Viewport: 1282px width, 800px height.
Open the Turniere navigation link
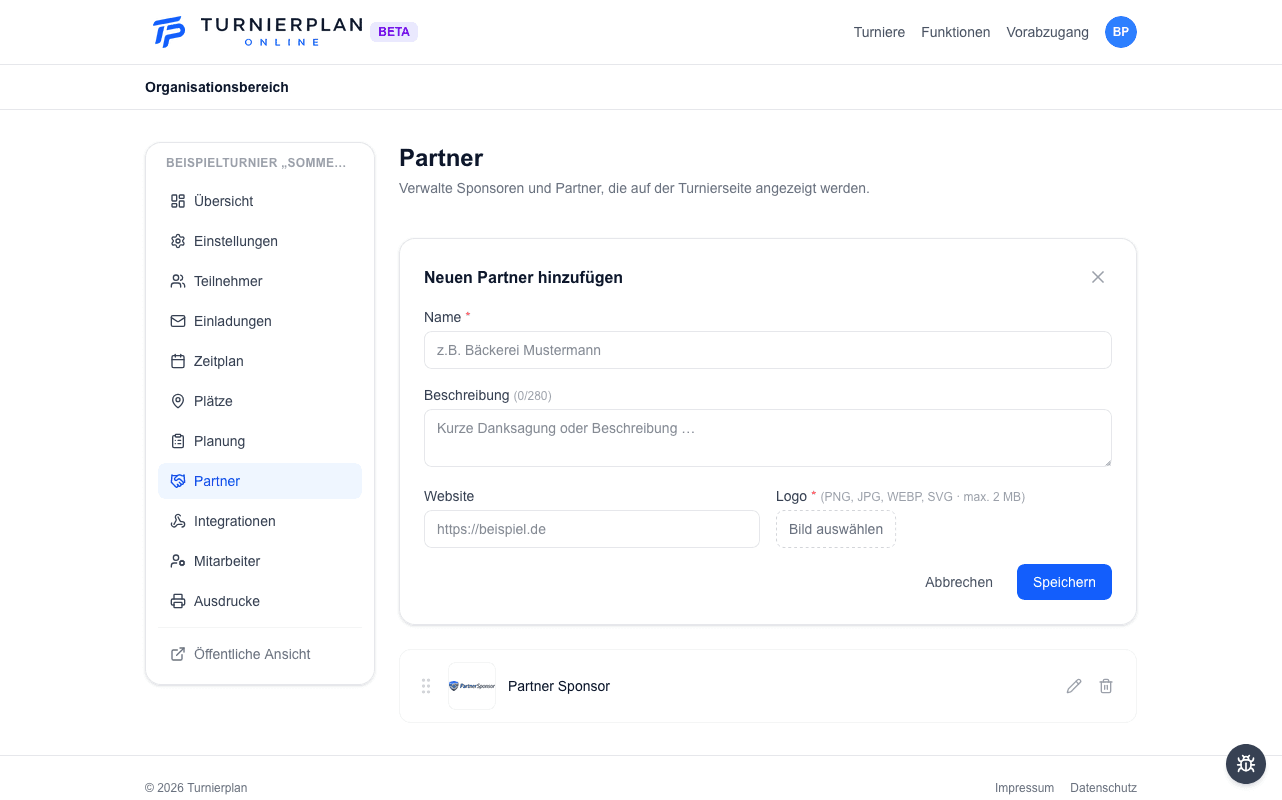click(879, 32)
